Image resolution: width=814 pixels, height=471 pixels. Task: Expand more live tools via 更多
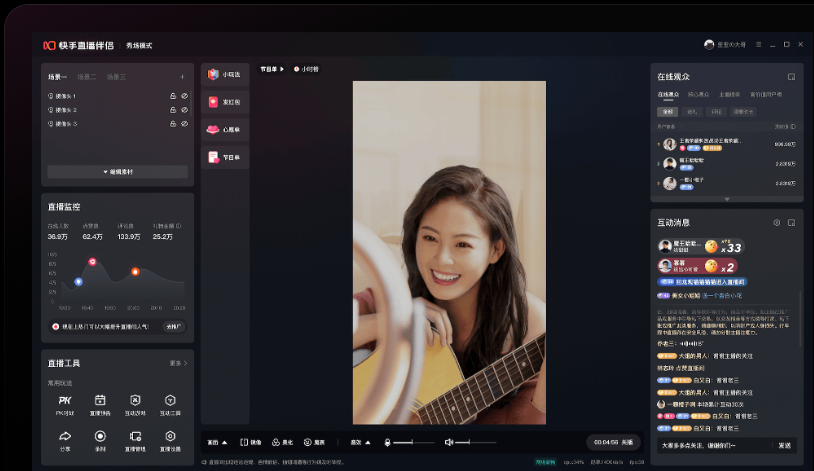pyautogui.click(x=178, y=363)
